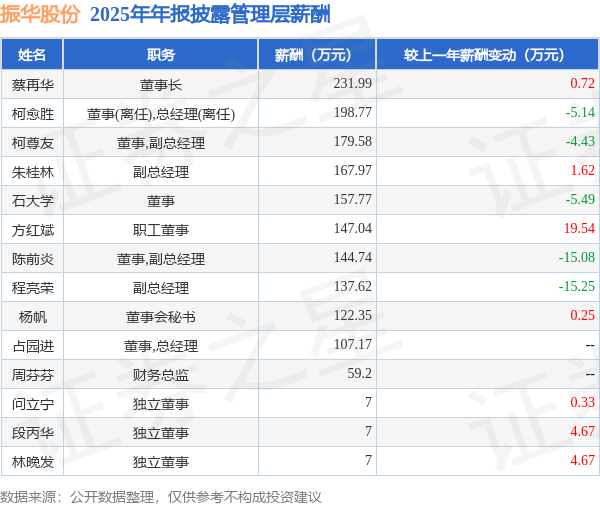This screenshot has height=506, width=600.
Task: Click the salary value 198.77
Action: (352, 112)
